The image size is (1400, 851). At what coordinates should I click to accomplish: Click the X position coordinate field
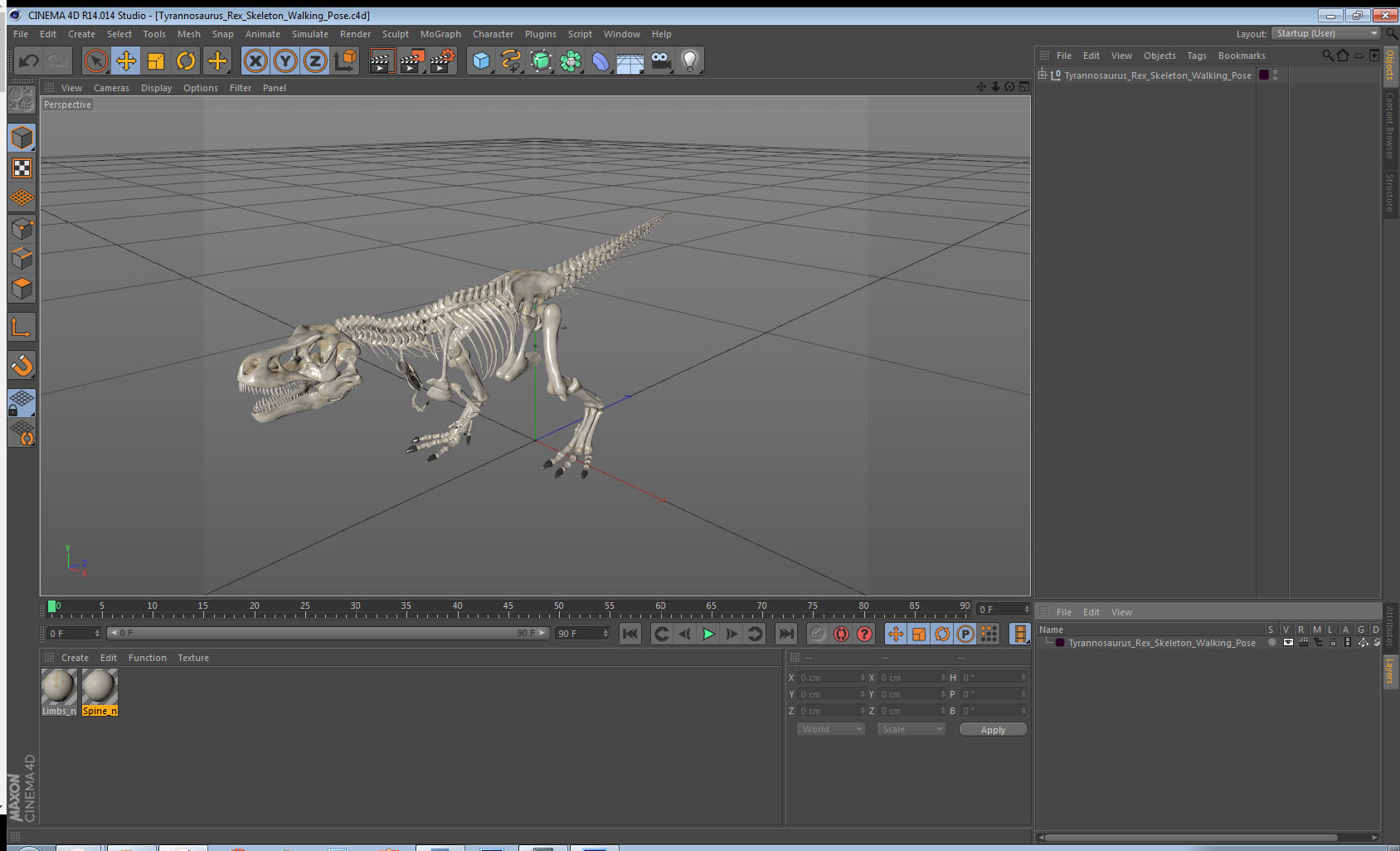(x=831, y=678)
